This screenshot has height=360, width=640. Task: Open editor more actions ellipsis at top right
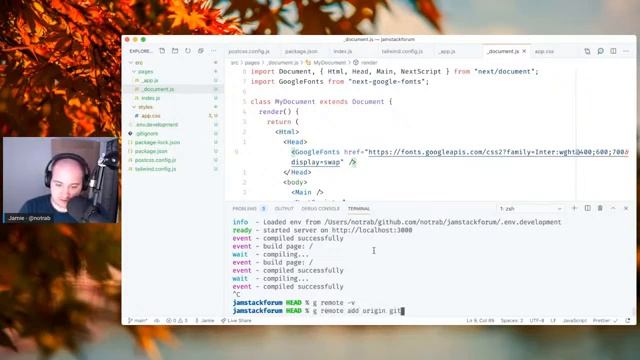coord(626,51)
